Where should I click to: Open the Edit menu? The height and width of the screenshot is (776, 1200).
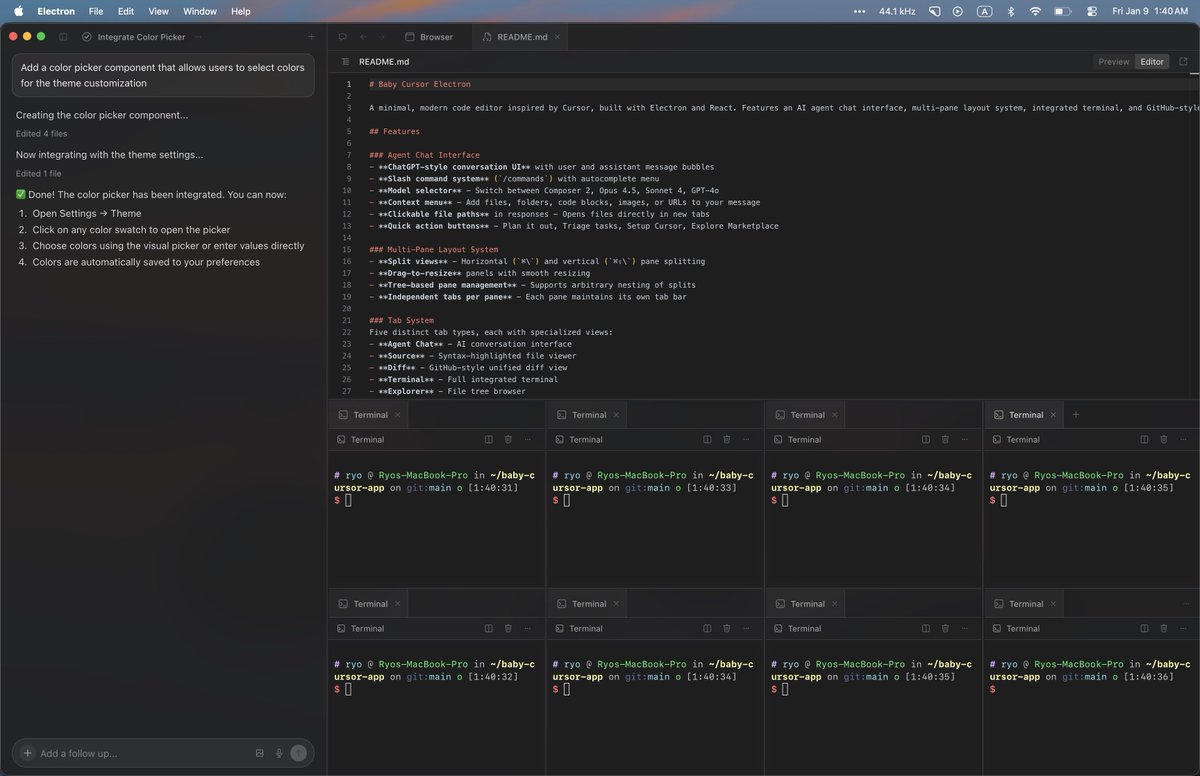tap(126, 11)
